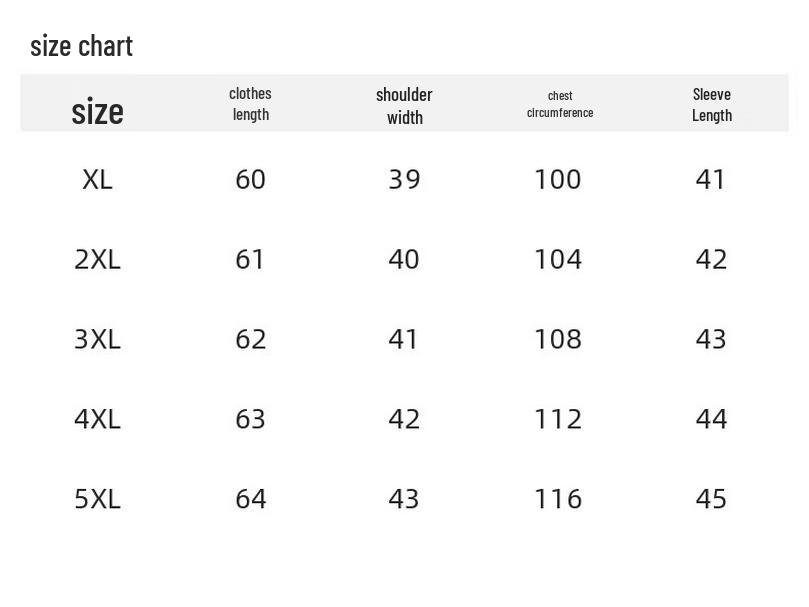Select the 3XL size row label
The height and width of the screenshot is (607, 809).
(x=97, y=340)
